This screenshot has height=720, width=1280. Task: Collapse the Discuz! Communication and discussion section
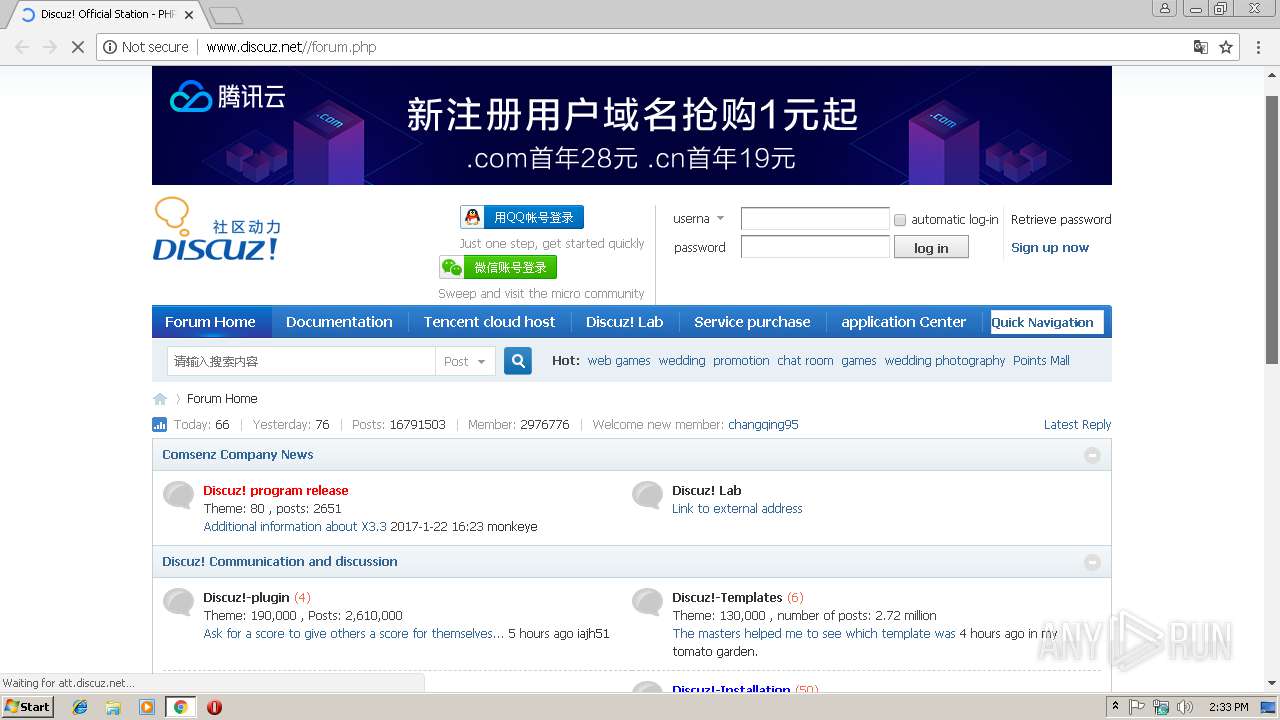pos(1092,562)
